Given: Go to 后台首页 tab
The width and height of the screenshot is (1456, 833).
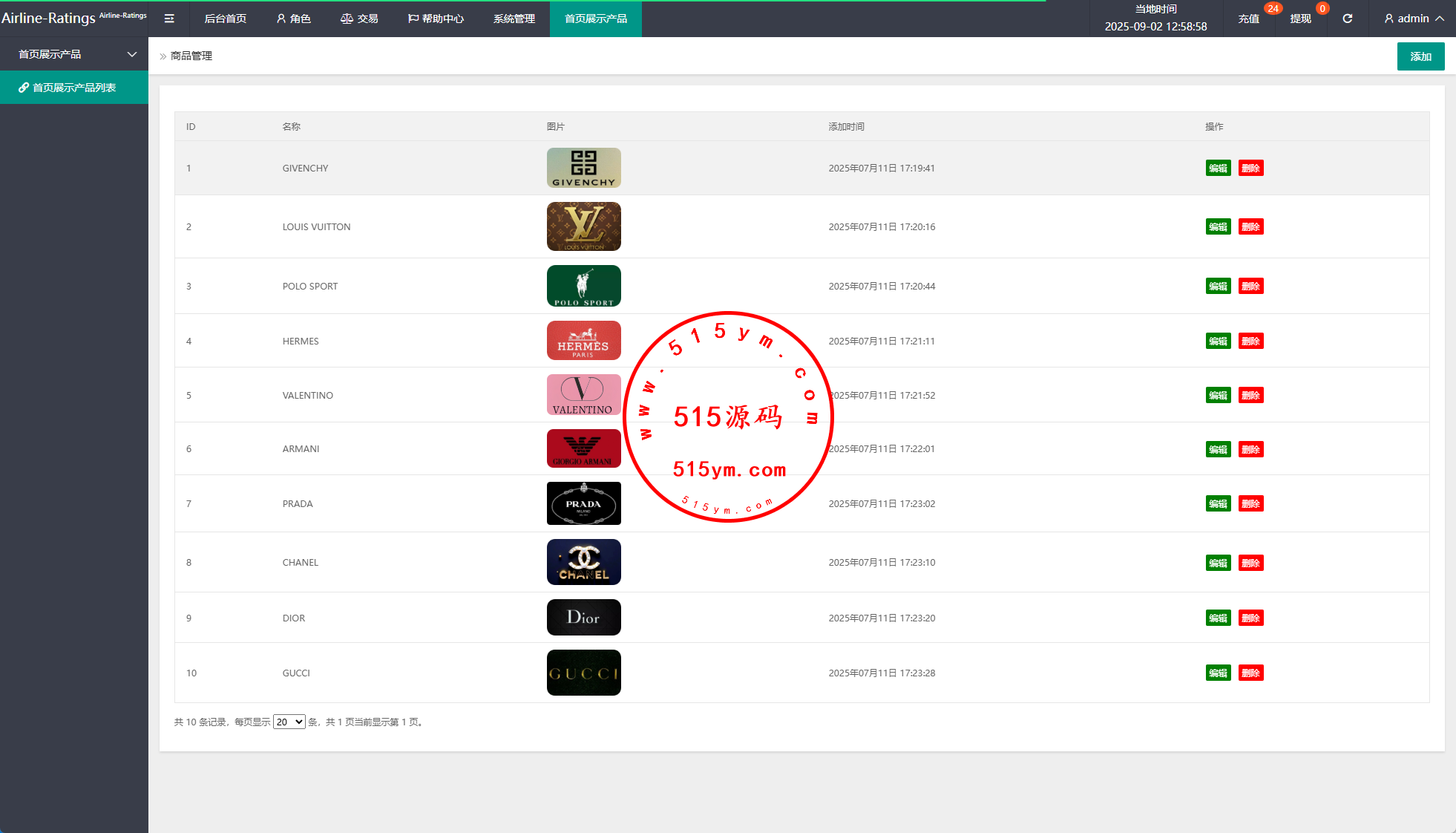Looking at the screenshot, I should [225, 19].
